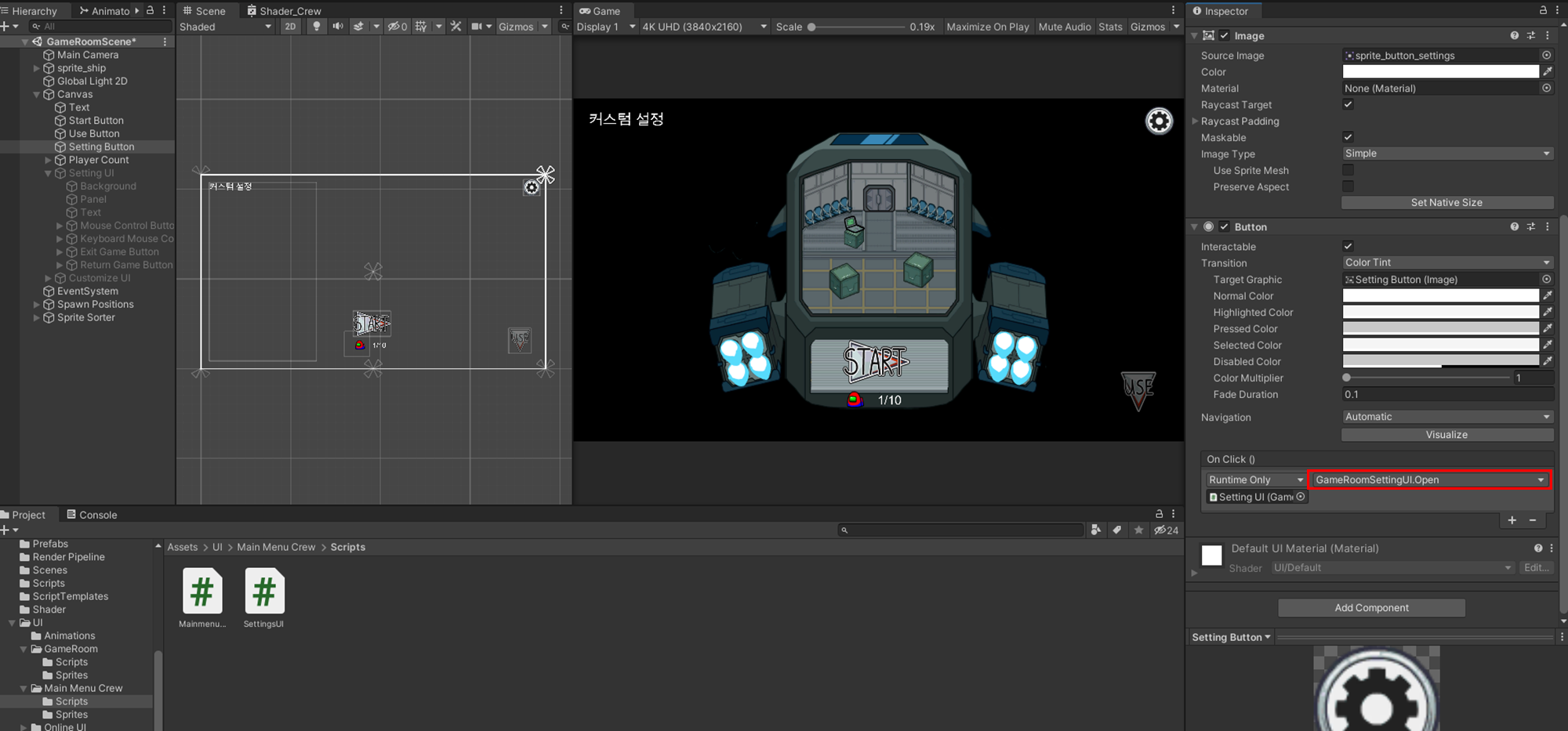Viewport: 1568px width, 731px height.
Task: Click Set Native Size button
Action: click(1447, 203)
